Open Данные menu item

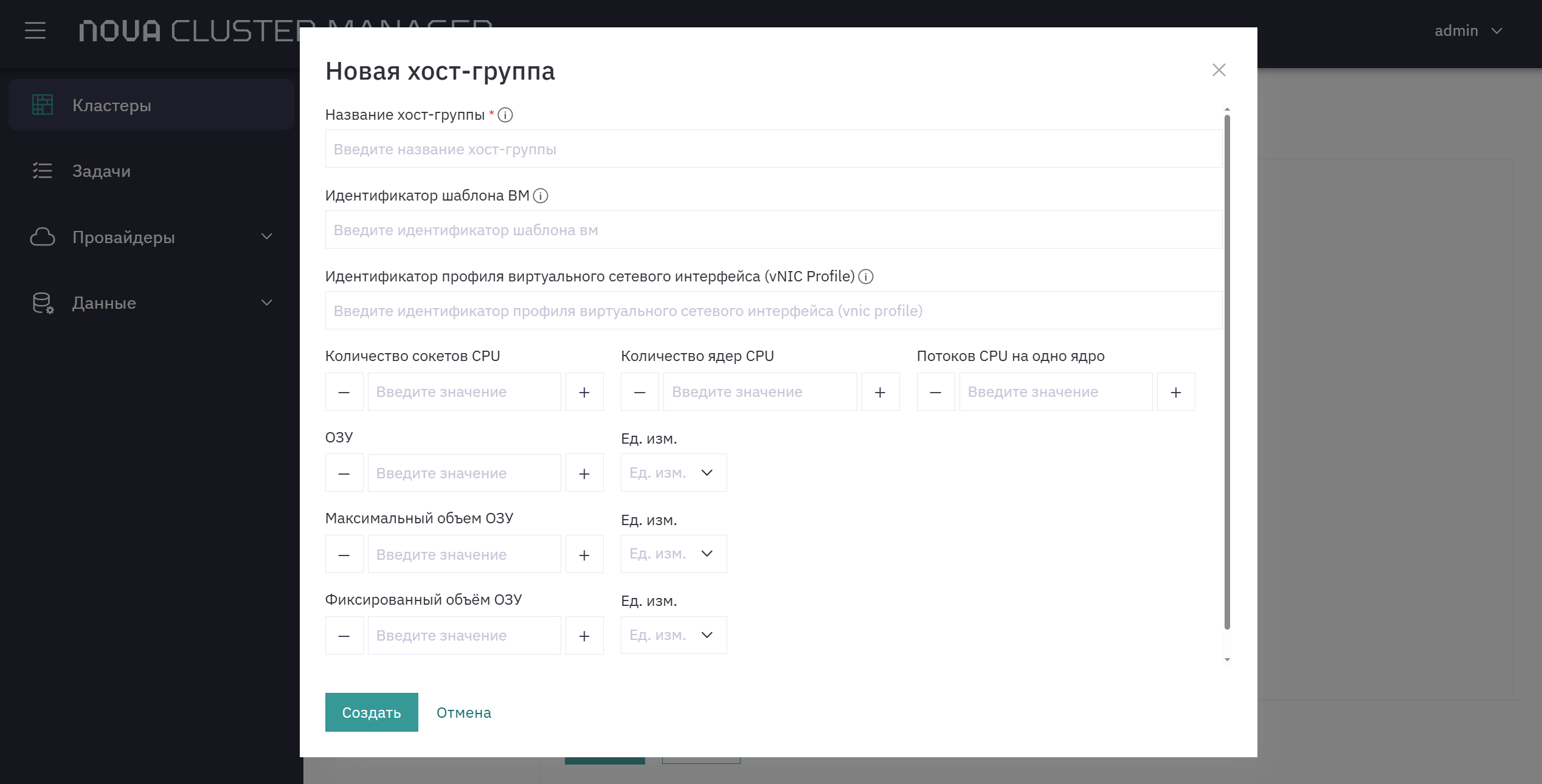tap(151, 303)
